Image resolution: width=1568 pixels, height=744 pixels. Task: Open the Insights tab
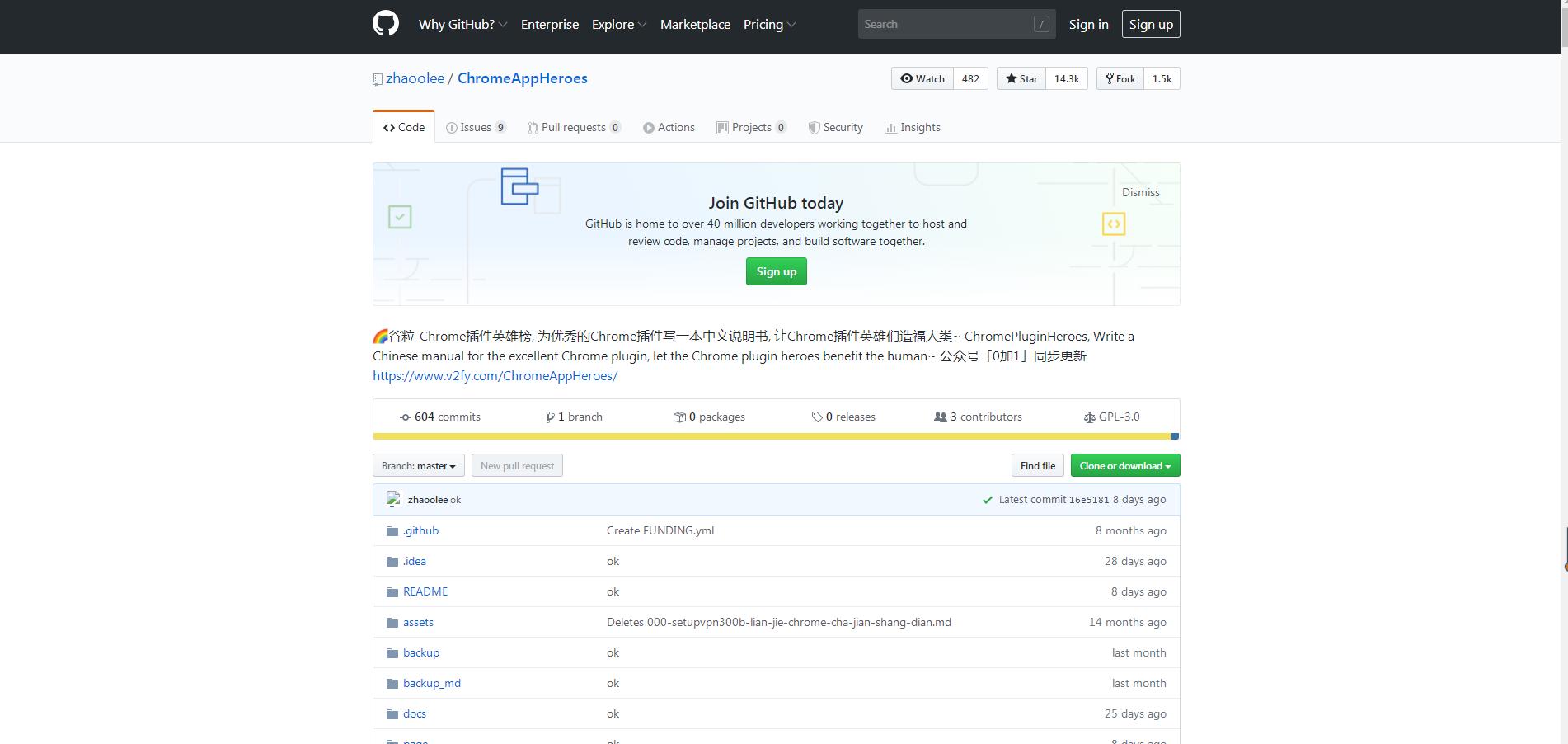912,127
